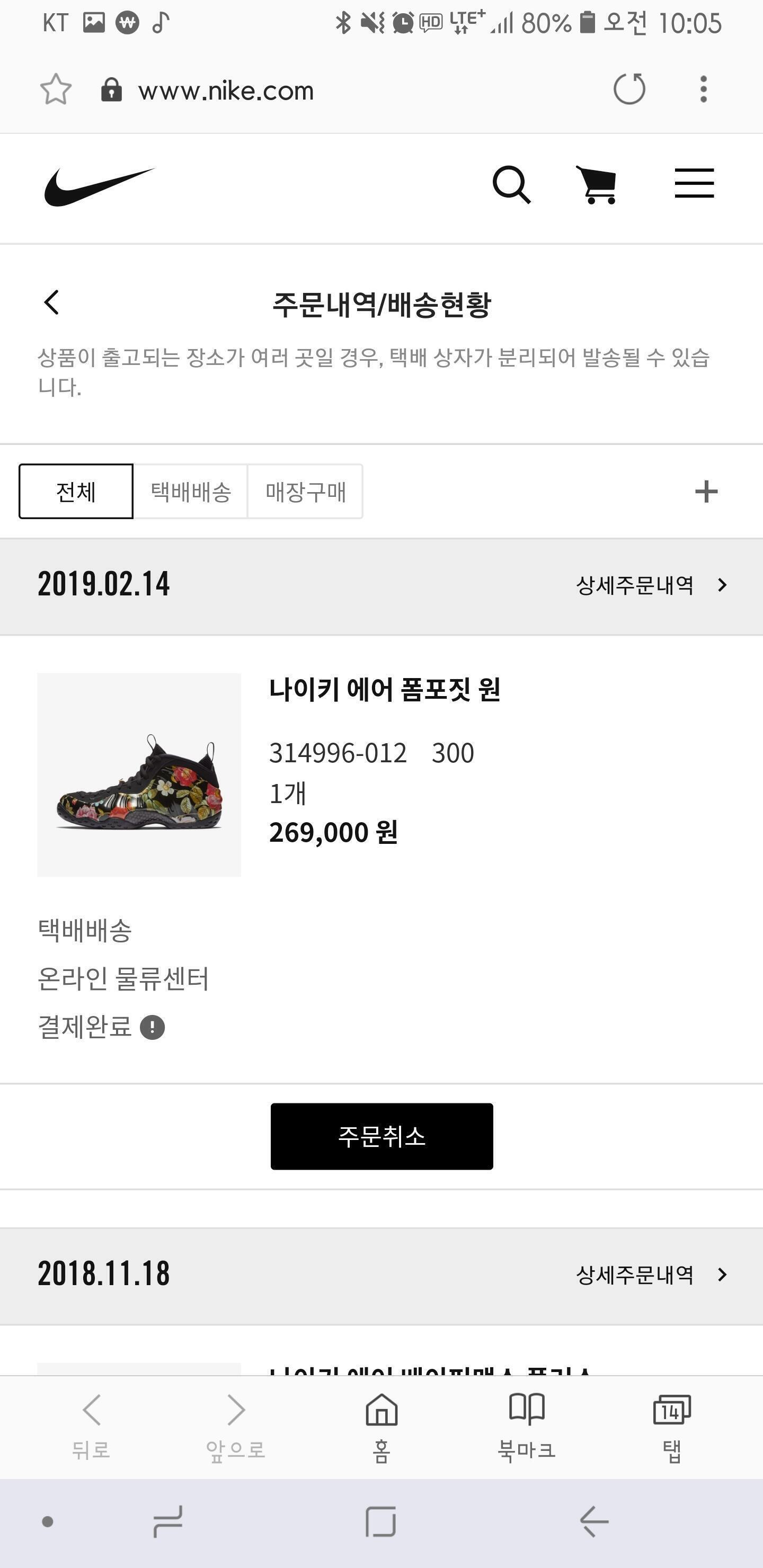This screenshot has height=1568, width=763.
Task: Tap the bookmark star icon
Action: (56, 90)
